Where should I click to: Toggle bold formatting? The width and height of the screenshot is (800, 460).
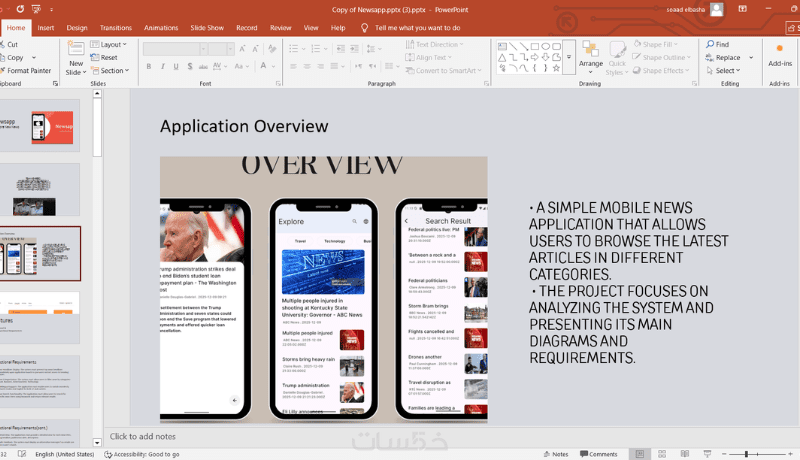coord(148,66)
